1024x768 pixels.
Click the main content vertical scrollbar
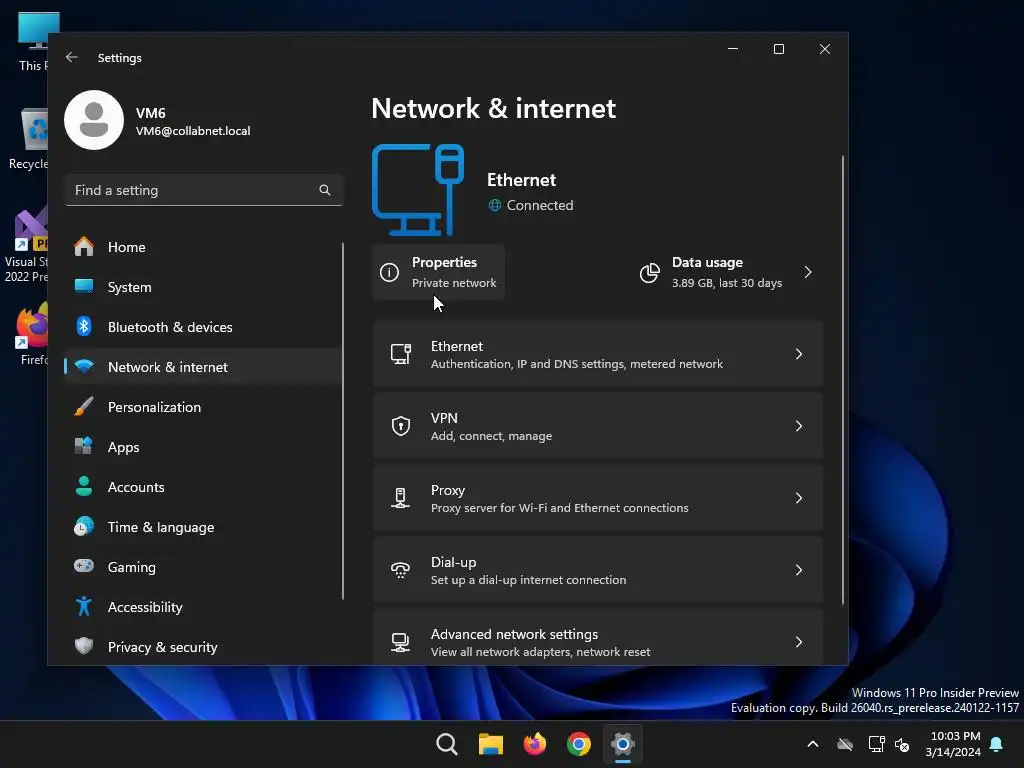pyautogui.click(x=842, y=379)
